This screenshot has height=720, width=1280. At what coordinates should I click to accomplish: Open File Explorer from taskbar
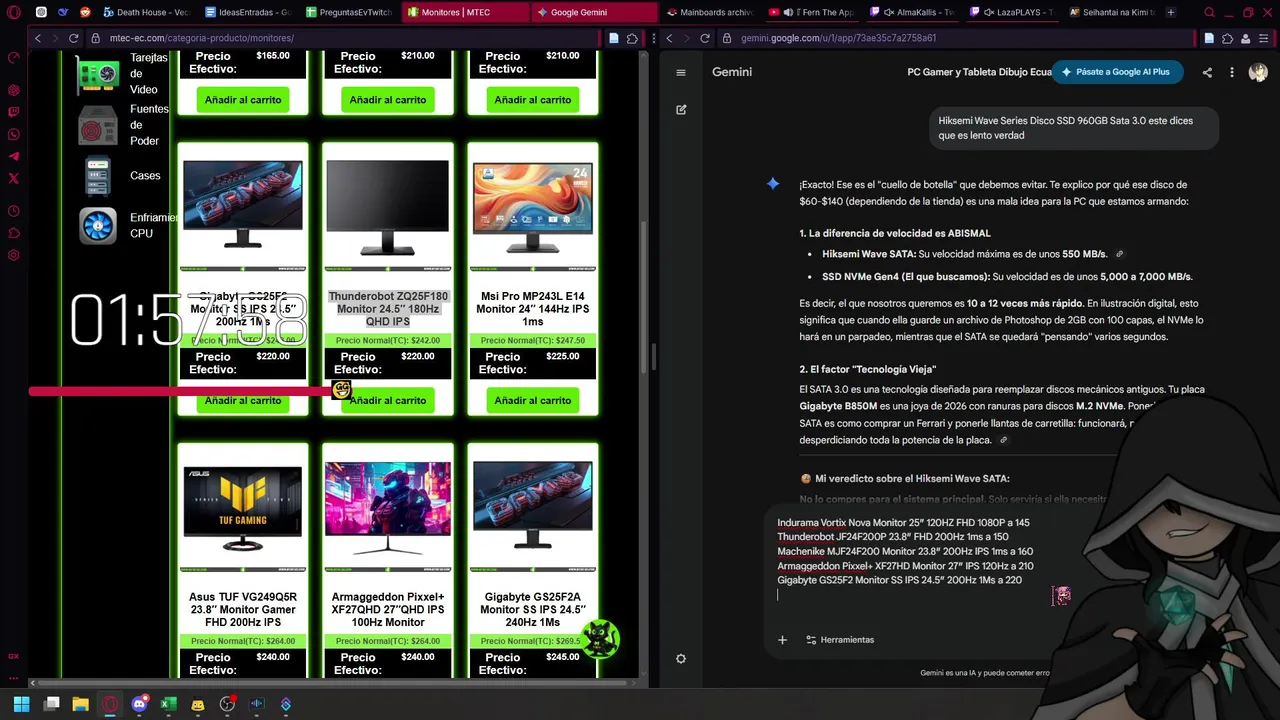[x=80, y=704]
